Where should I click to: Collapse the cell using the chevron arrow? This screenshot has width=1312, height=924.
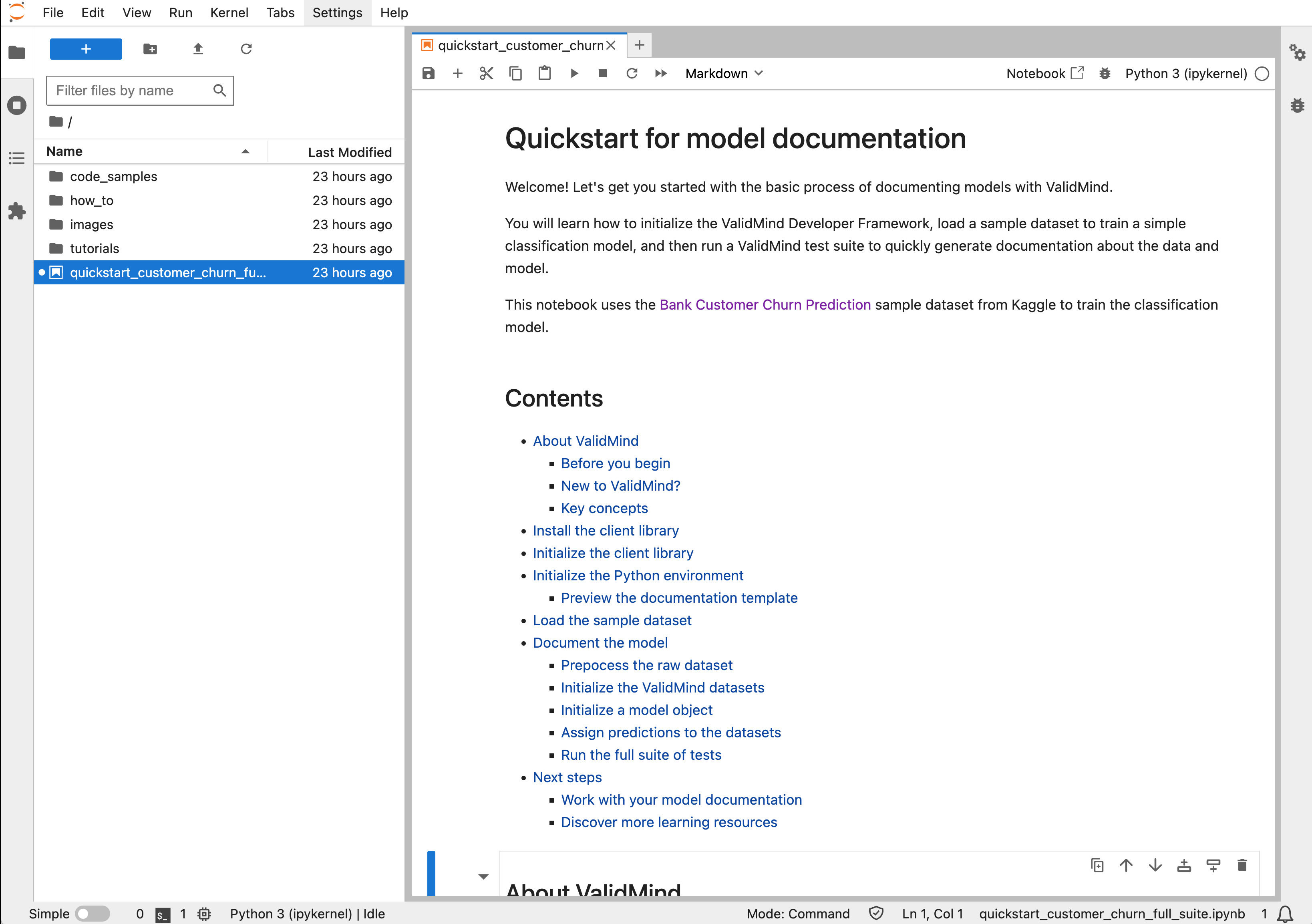tap(483, 876)
